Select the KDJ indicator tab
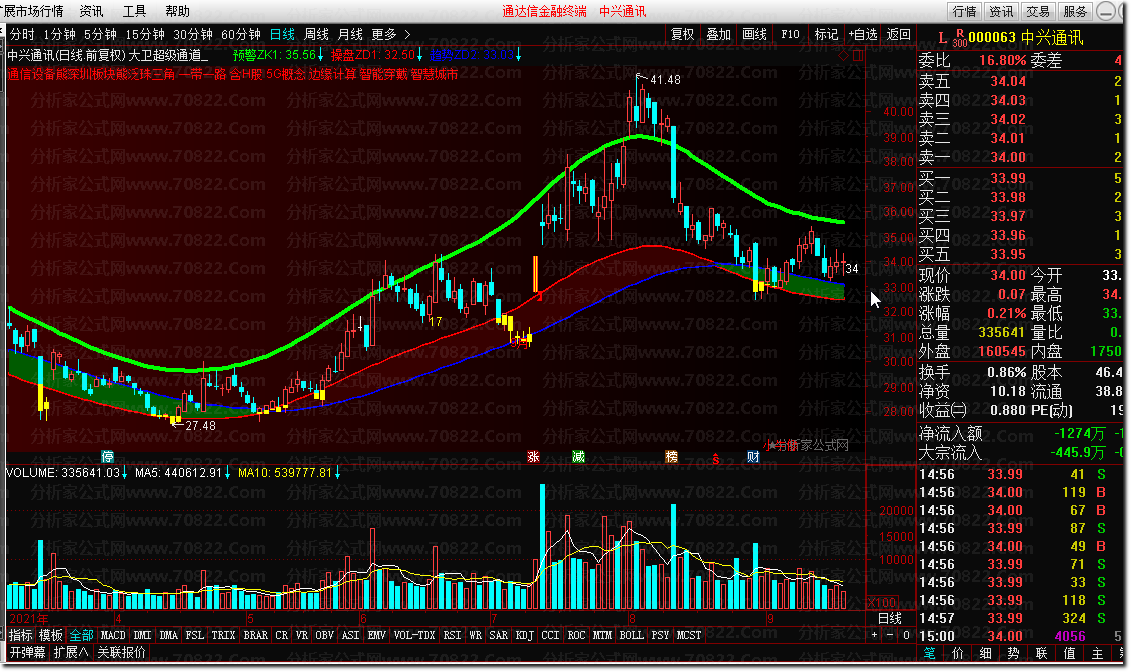The width and height of the screenshot is (1132, 672). 525,635
